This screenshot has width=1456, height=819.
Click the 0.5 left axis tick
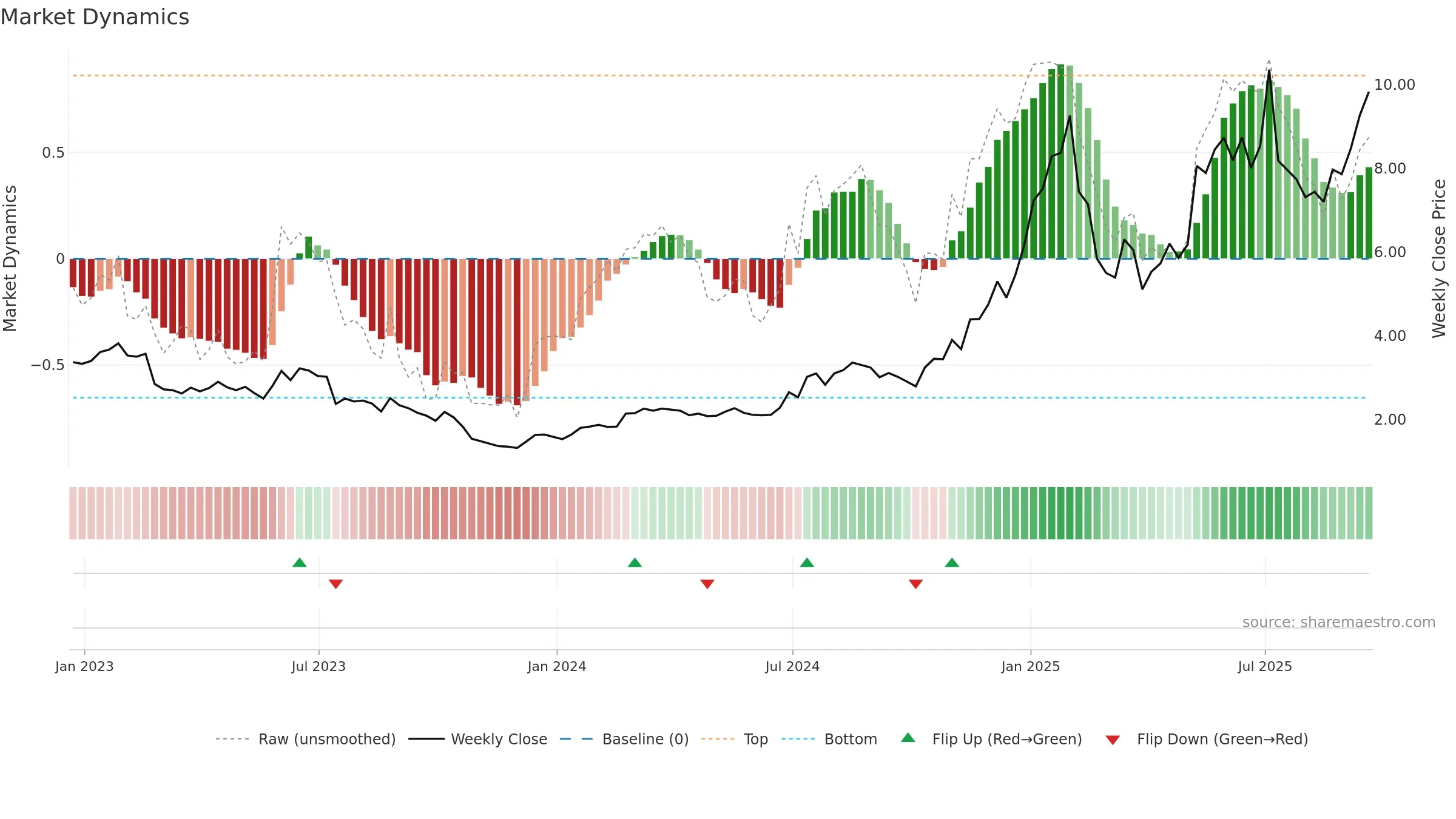pyautogui.click(x=53, y=152)
